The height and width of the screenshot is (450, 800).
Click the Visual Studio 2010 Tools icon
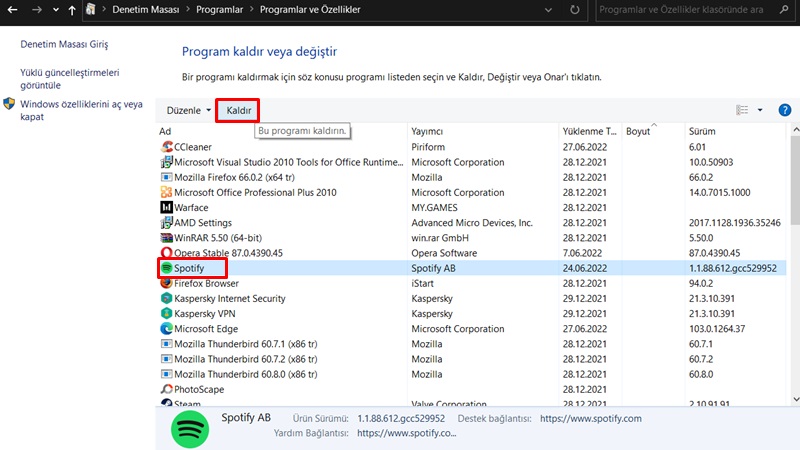tap(166, 162)
